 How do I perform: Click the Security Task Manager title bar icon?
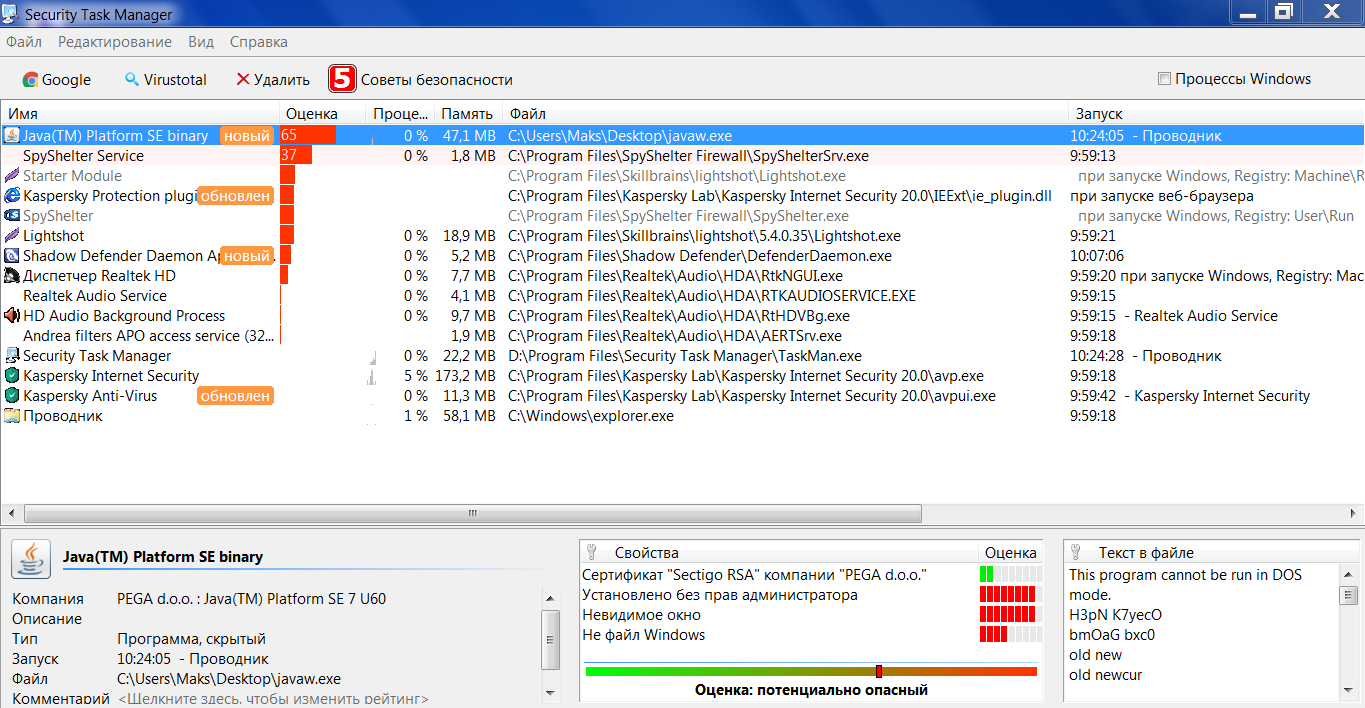(x=12, y=14)
